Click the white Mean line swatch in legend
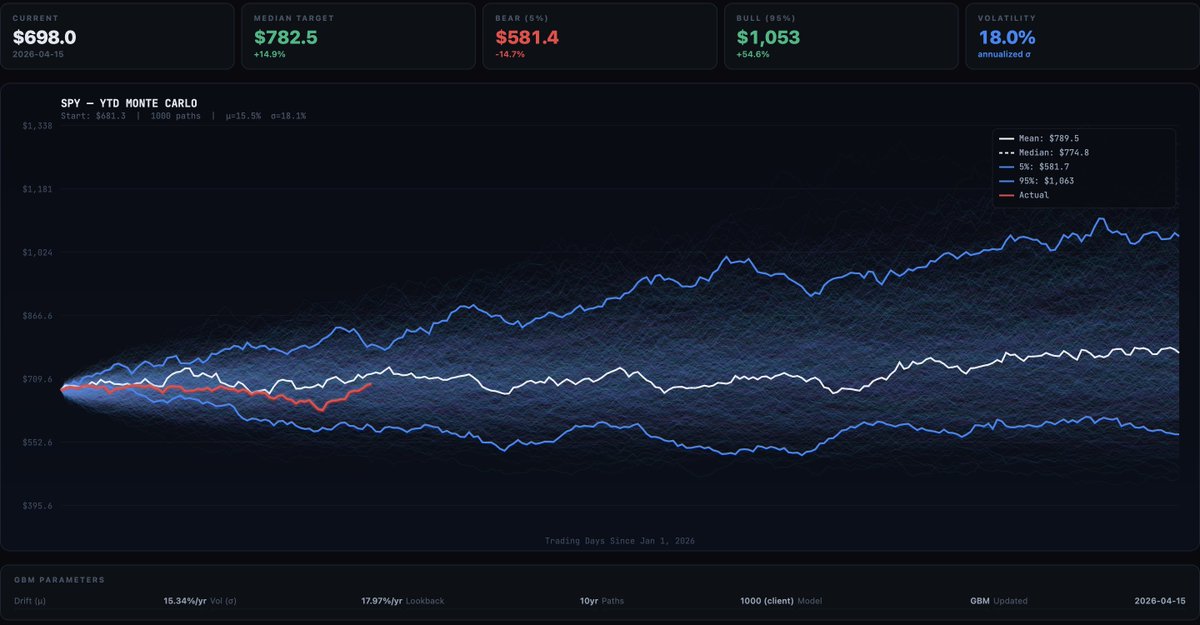The image size is (1200, 625). pyautogui.click(x=1006, y=139)
